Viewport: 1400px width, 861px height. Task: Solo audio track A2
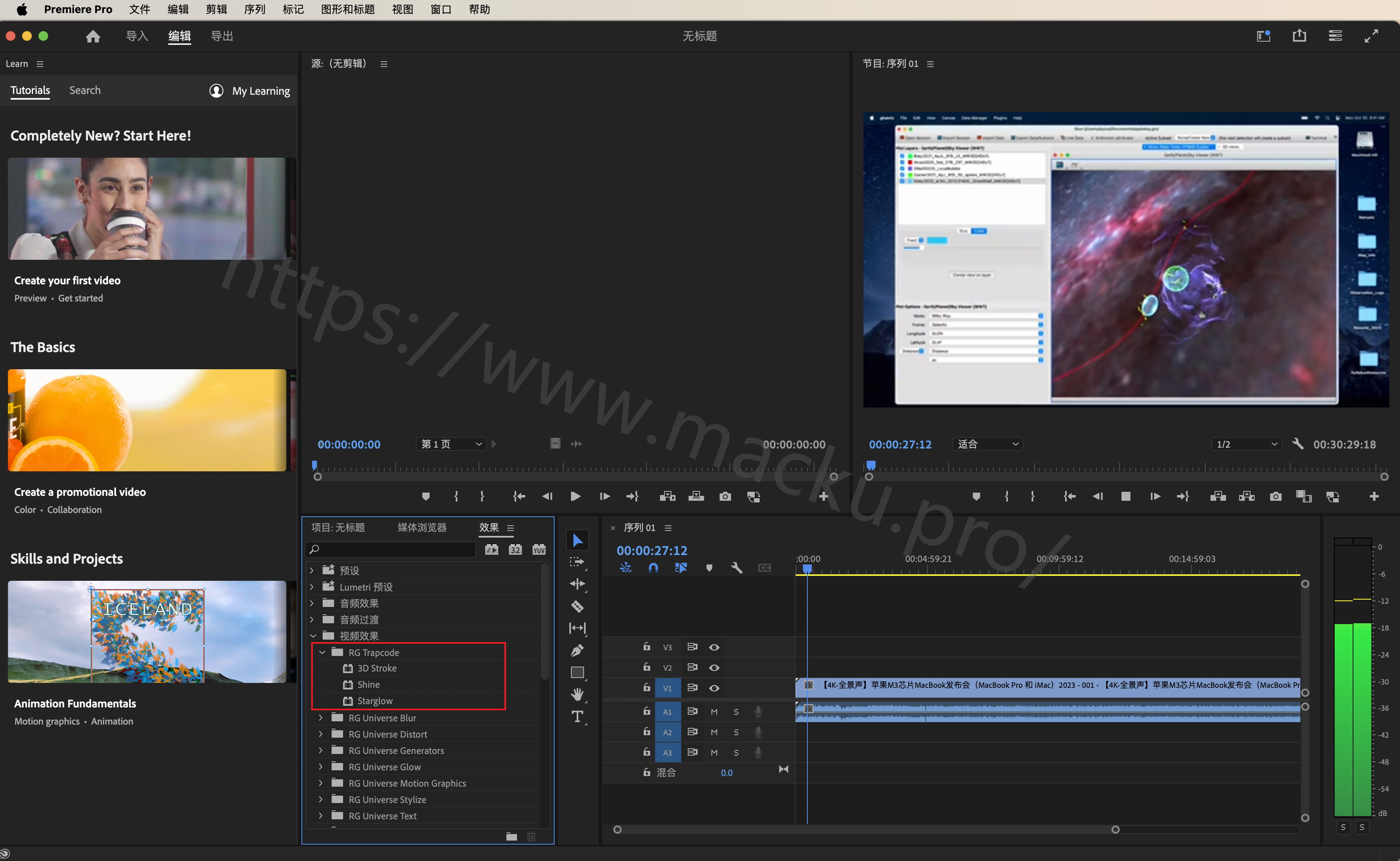pyautogui.click(x=736, y=732)
